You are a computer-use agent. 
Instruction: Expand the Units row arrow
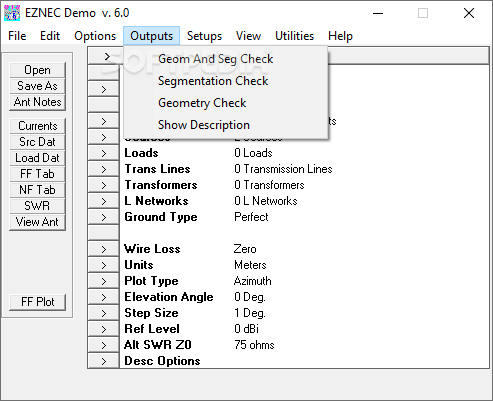point(103,265)
